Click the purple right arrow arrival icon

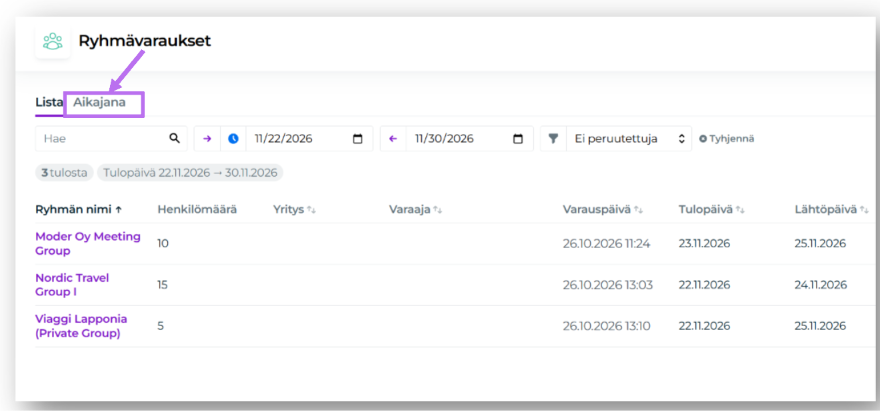pyautogui.click(x=207, y=139)
